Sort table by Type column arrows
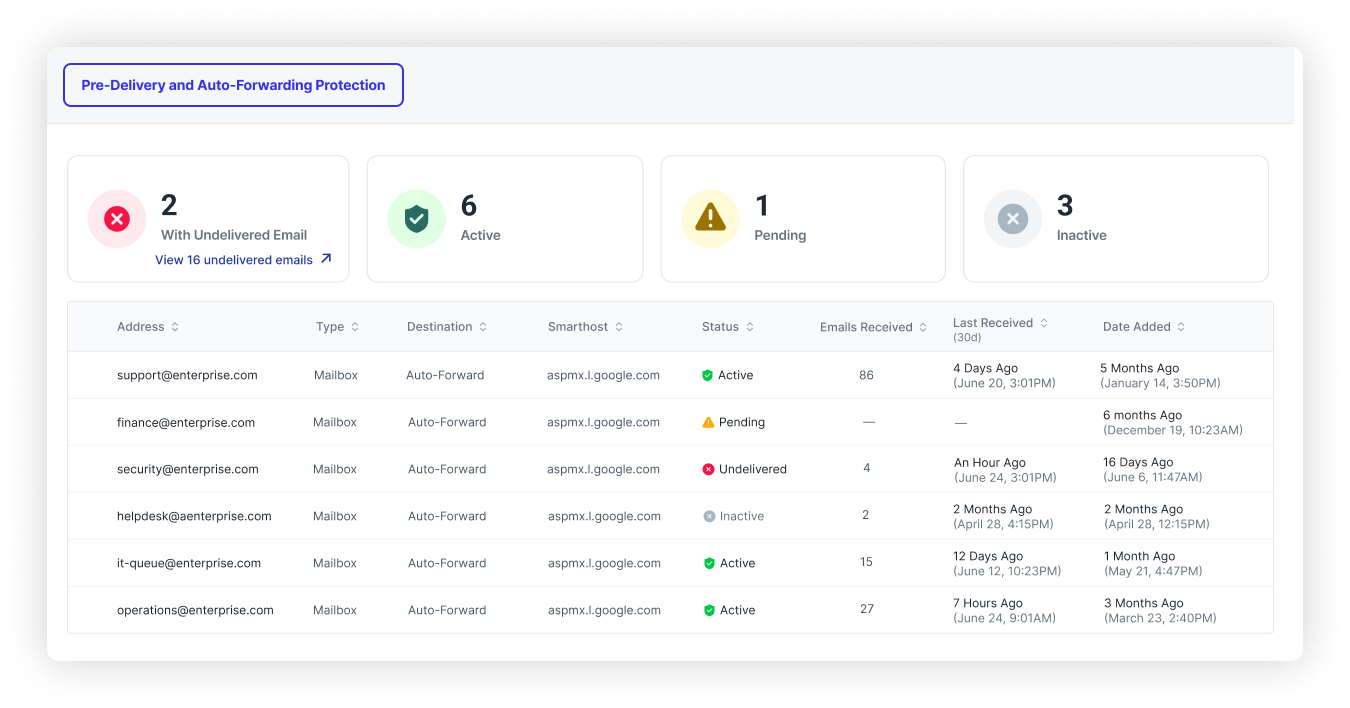The image size is (1350, 708). click(354, 327)
